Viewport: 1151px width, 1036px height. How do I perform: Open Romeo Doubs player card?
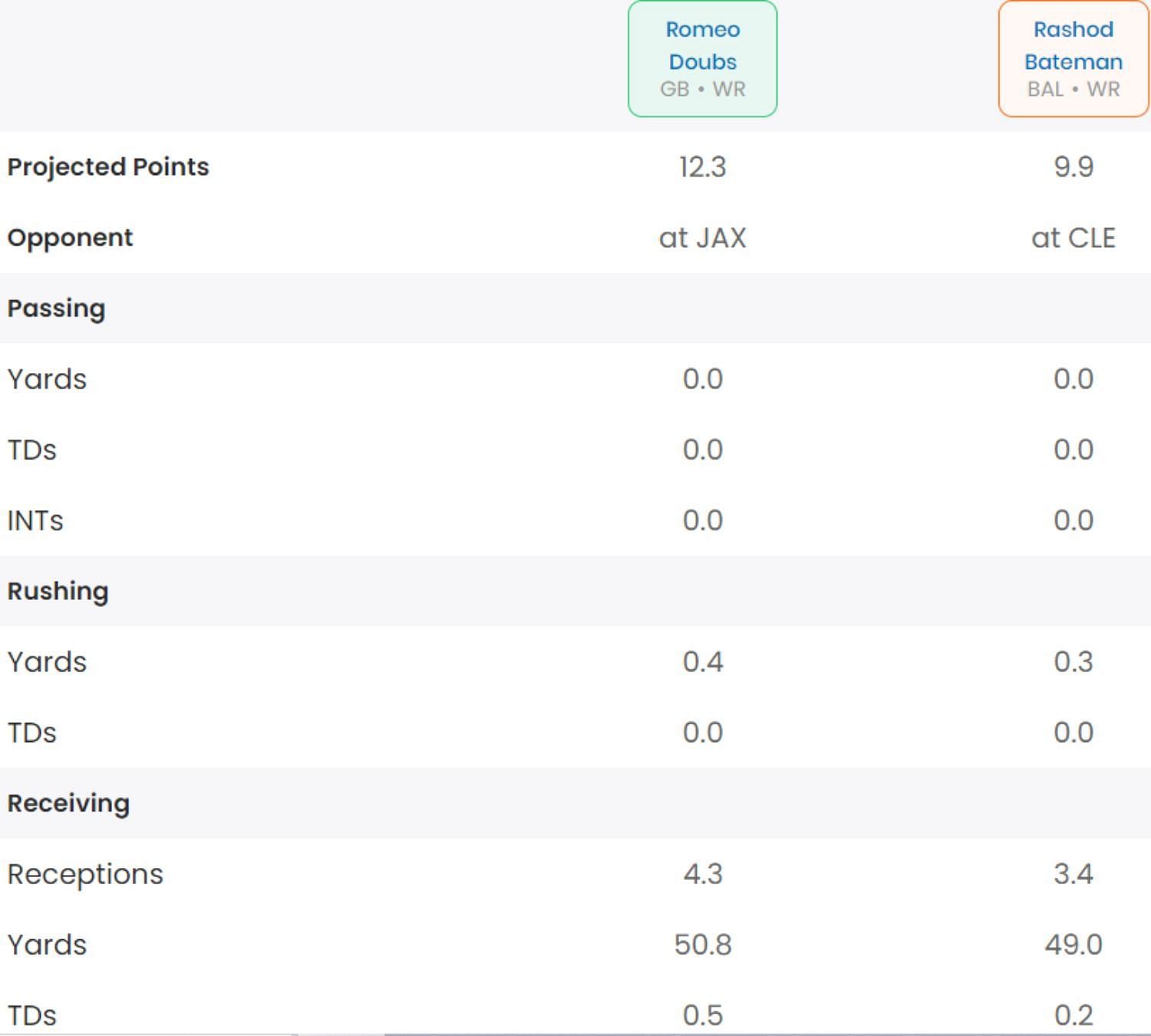coord(702,59)
